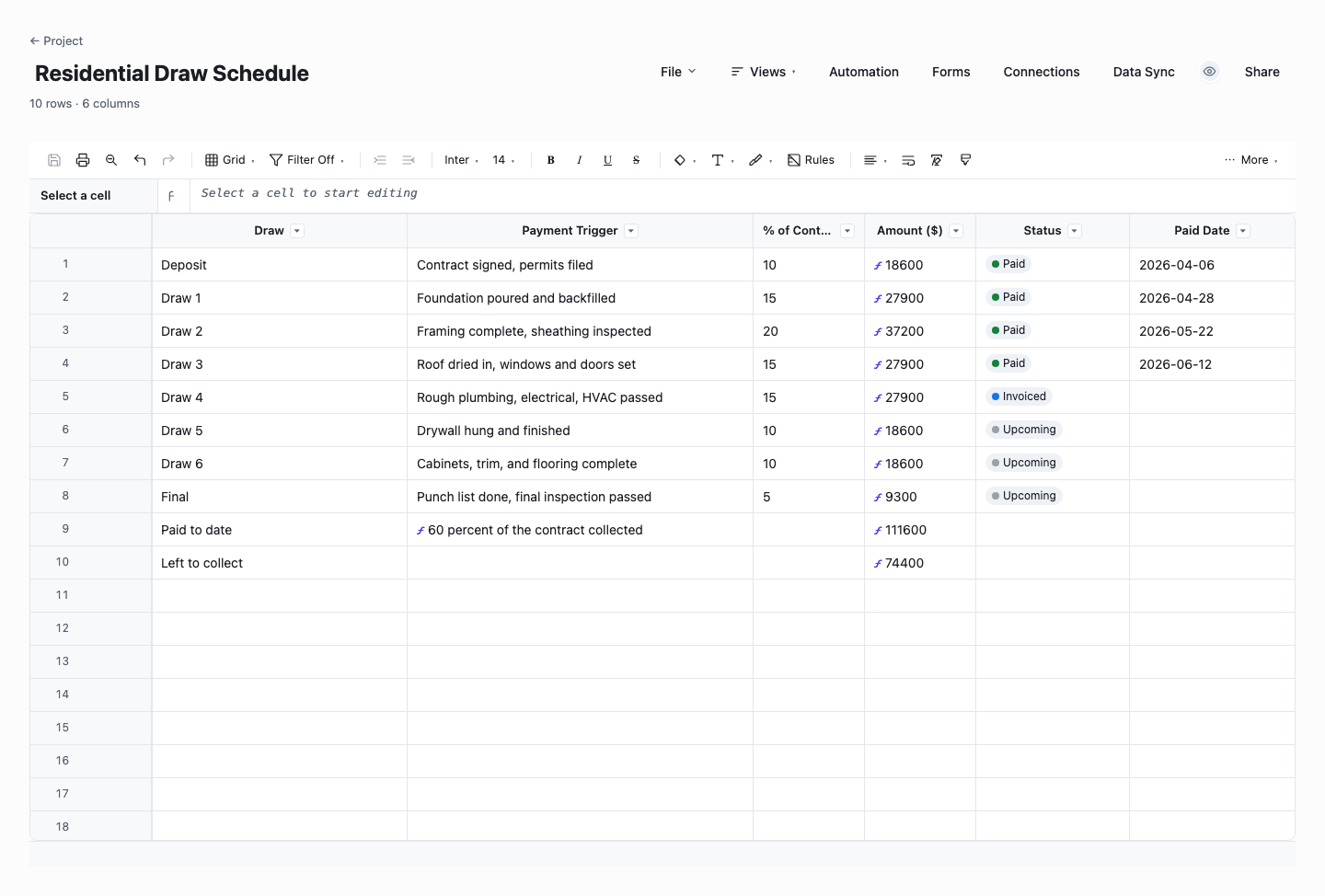Select the Amount cell showing 9300
1325x896 pixels.
click(920, 497)
